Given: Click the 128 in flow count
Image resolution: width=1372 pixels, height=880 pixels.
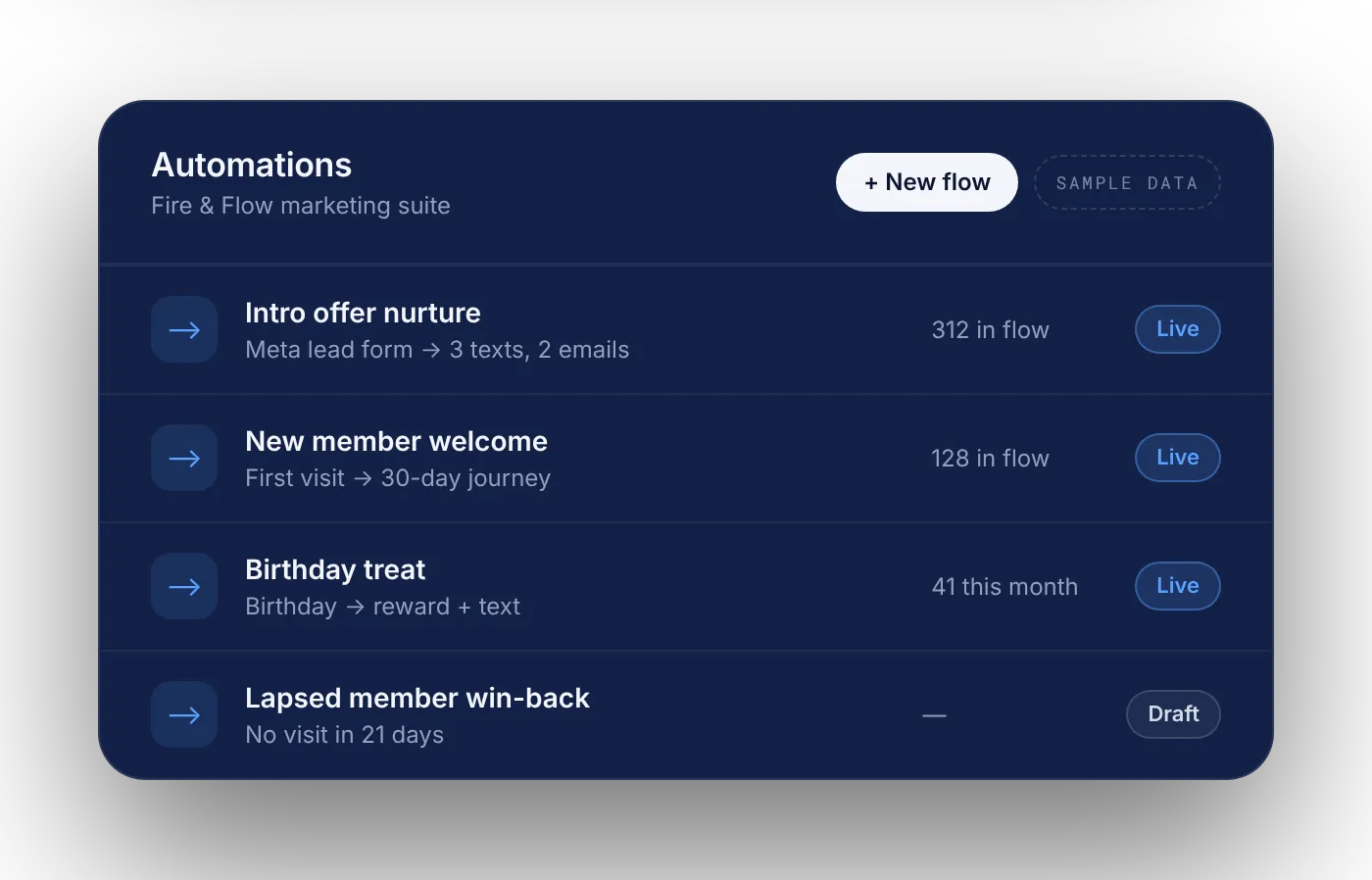Looking at the screenshot, I should (990, 459).
